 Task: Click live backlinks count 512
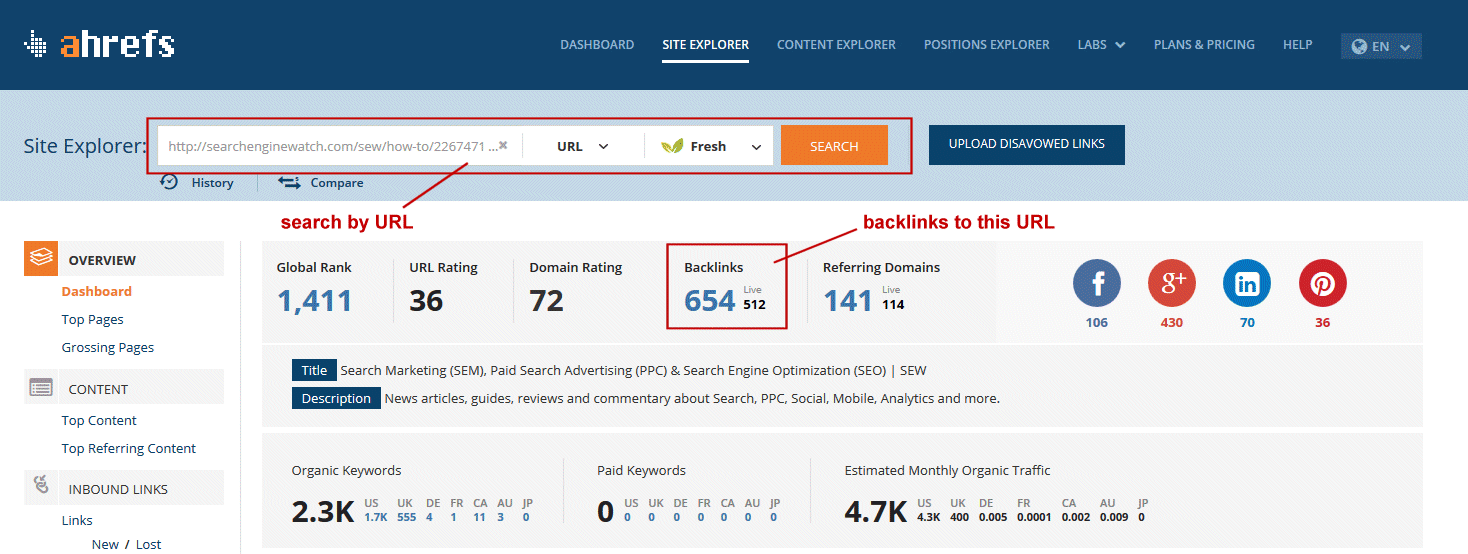(x=755, y=304)
